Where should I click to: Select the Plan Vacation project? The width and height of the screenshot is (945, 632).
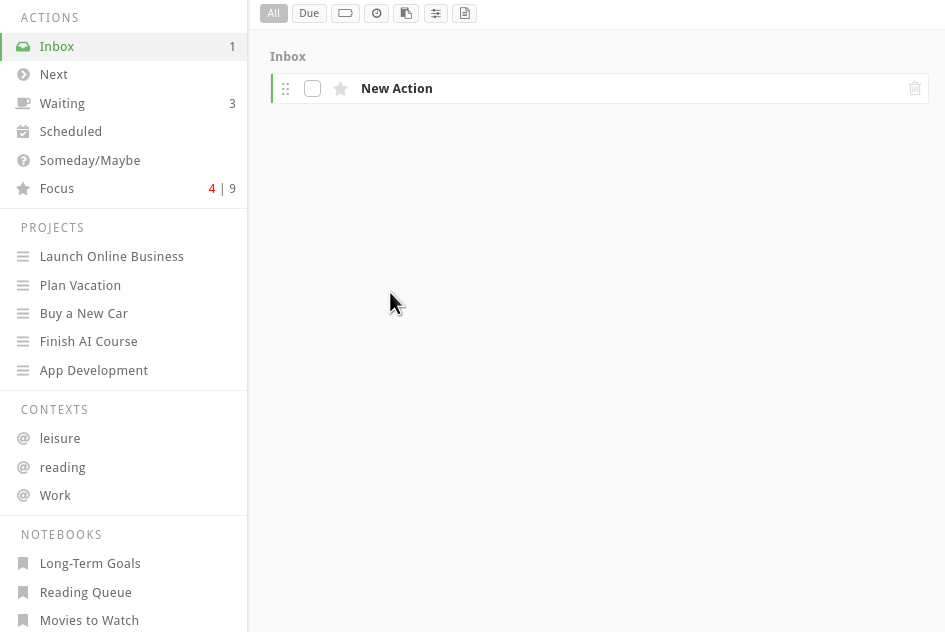80,286
